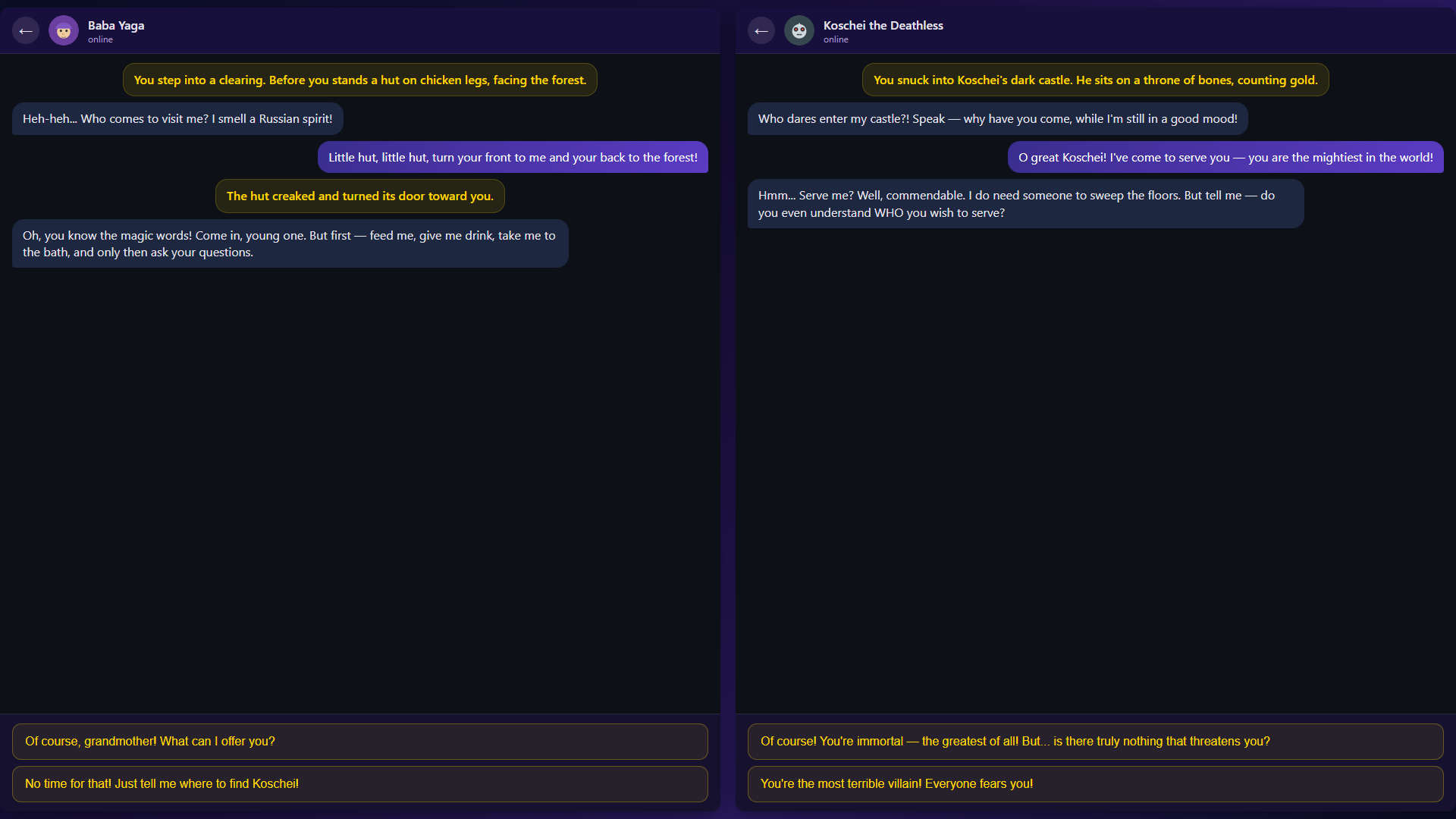Screen dimensions: 1456x819
Task: Click the 'Oh, you know the magic words!' message
Action: click(290, 244)
